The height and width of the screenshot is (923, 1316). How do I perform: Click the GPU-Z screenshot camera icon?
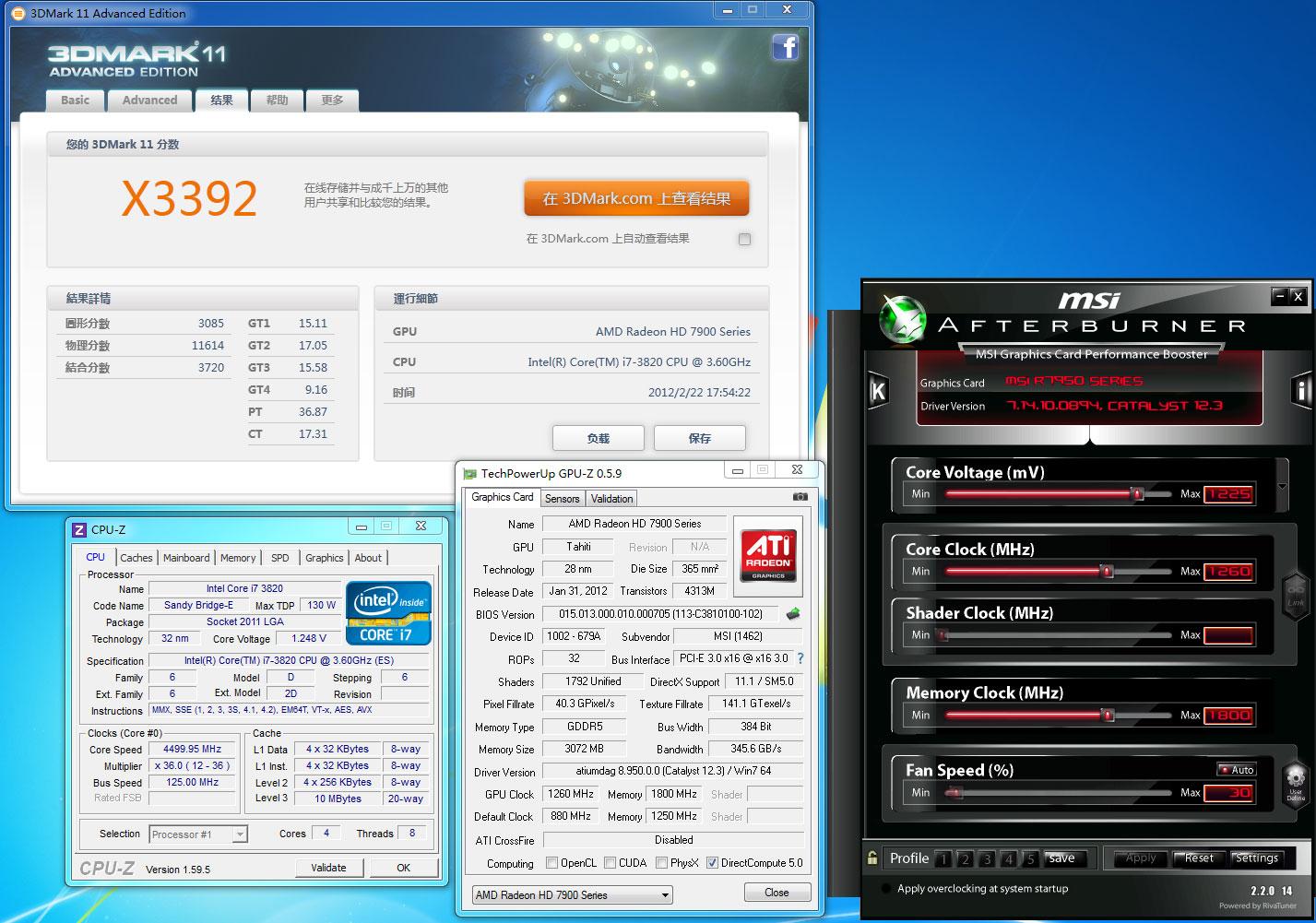[800, 497]
